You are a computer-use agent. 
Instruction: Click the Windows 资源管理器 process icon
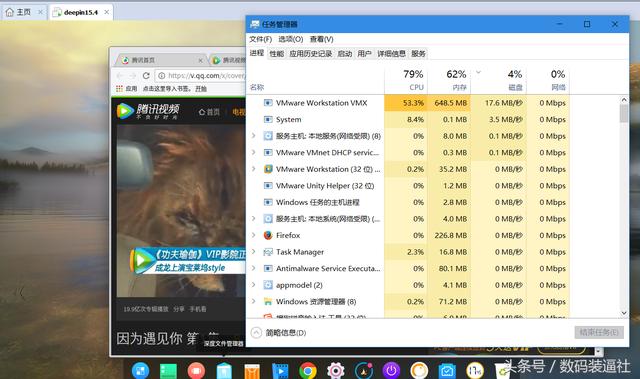coord(268,301)
